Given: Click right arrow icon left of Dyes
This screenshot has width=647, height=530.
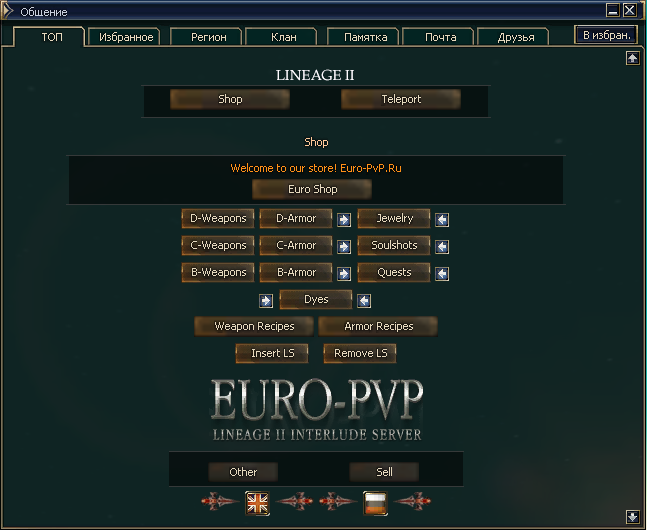Looking at the screenshot, I should 266,301.
